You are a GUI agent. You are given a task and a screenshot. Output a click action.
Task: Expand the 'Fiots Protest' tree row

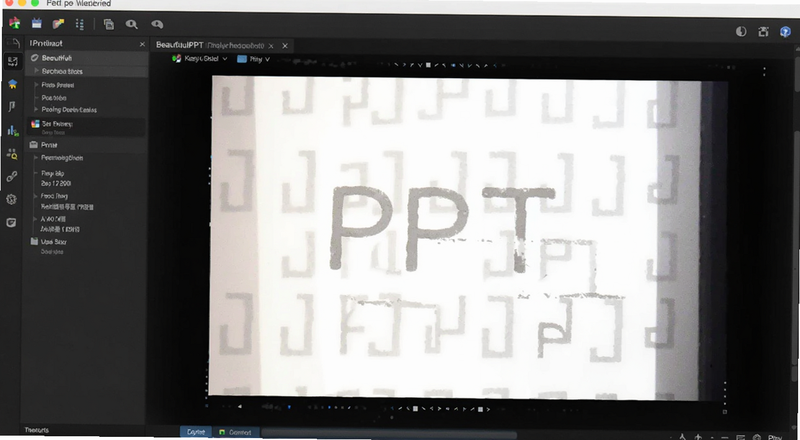coord(36,85)
